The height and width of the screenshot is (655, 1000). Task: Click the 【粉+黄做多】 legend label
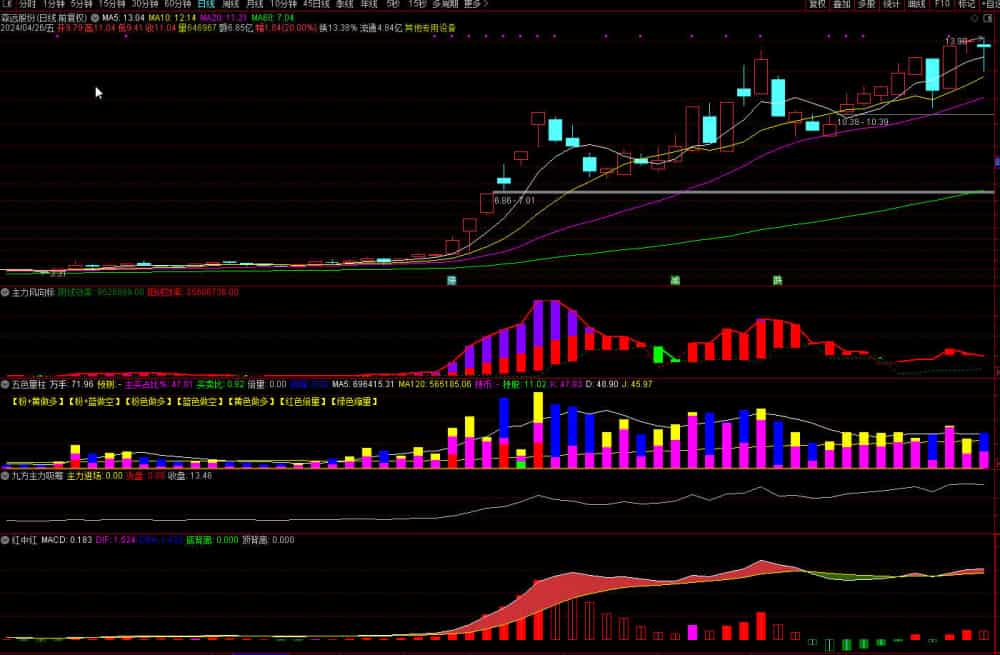pos(38,402)
